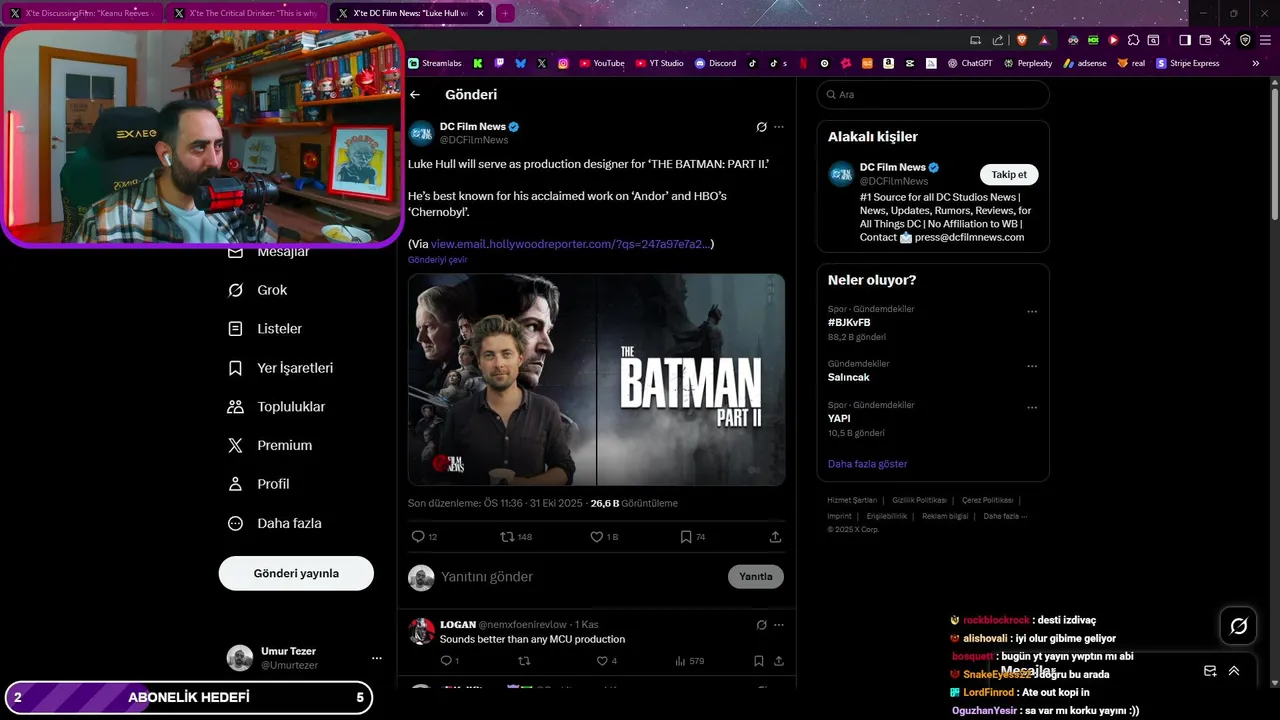1280x720 pixels.
Task: Open Topluluklar communities page
Action: (x=277, y=407)
